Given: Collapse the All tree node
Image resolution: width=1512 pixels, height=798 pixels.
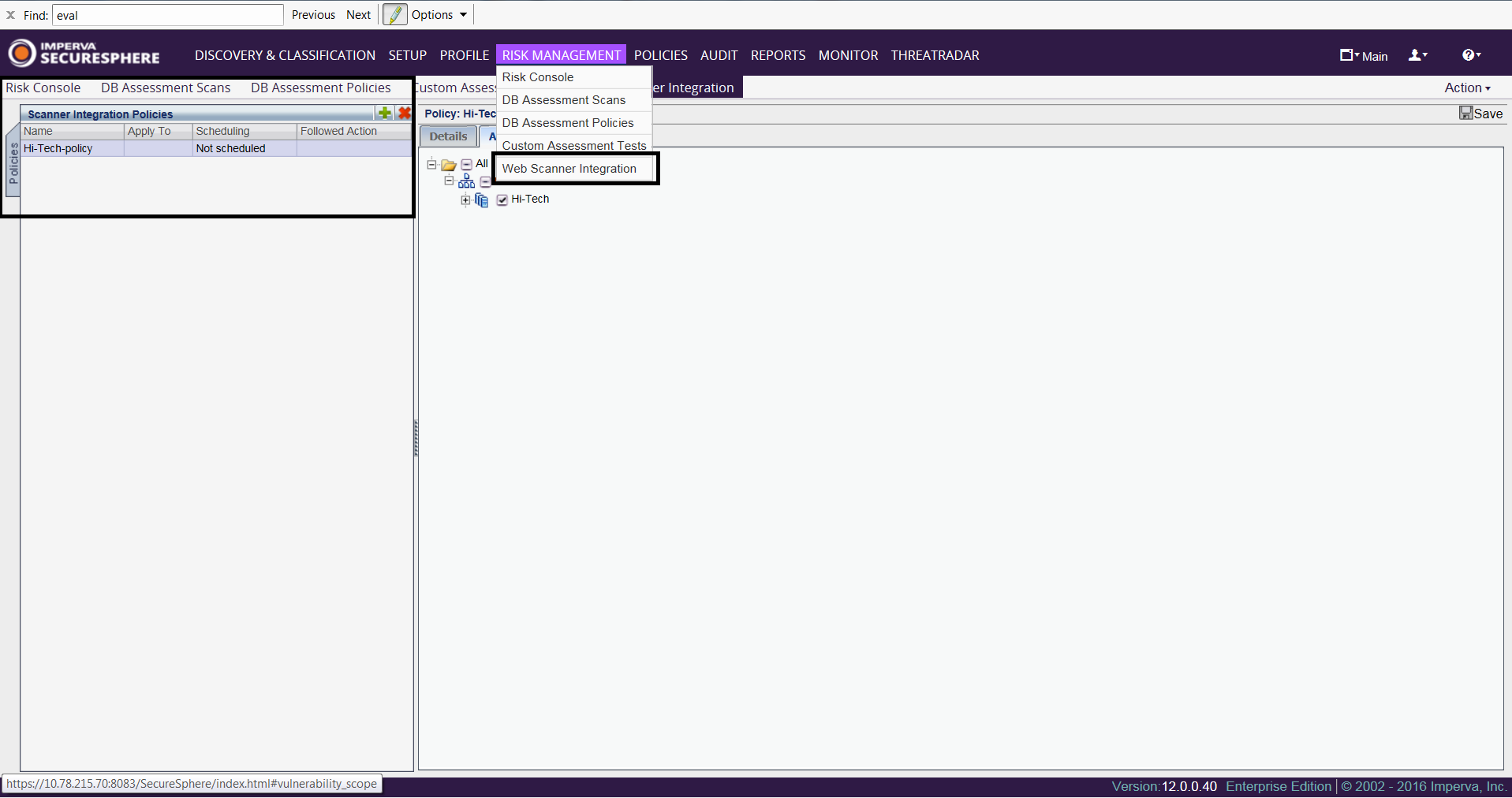Looking at the screenshot, I should (431, 164).
